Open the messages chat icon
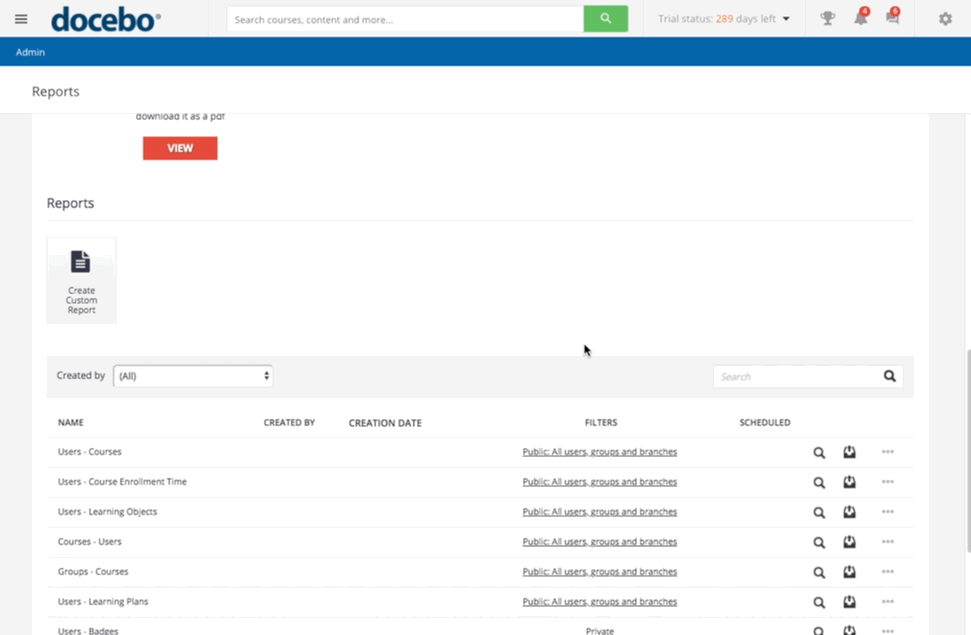971x635 pixels. coord(892,19)
